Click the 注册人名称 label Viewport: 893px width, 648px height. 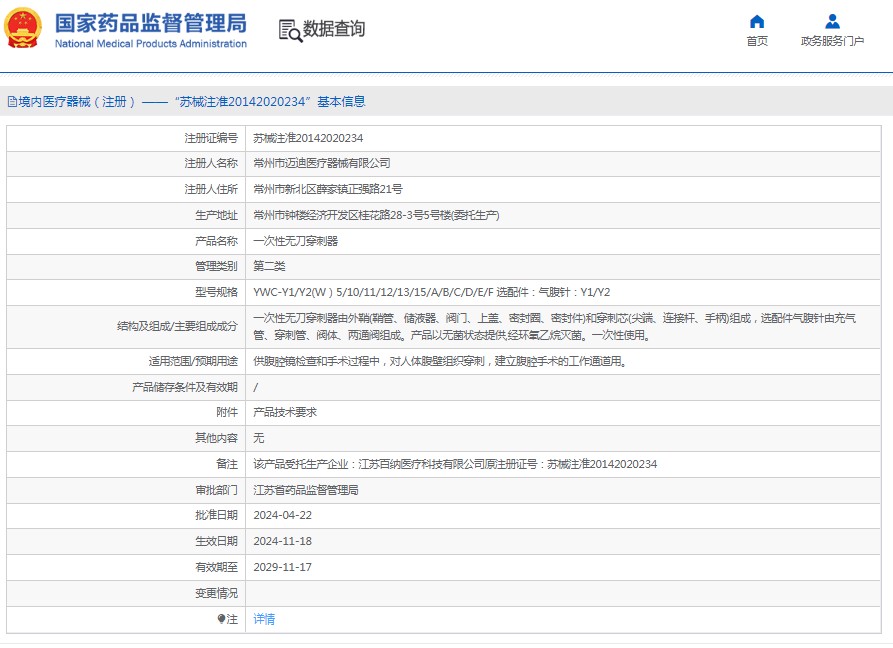[211, 163]
